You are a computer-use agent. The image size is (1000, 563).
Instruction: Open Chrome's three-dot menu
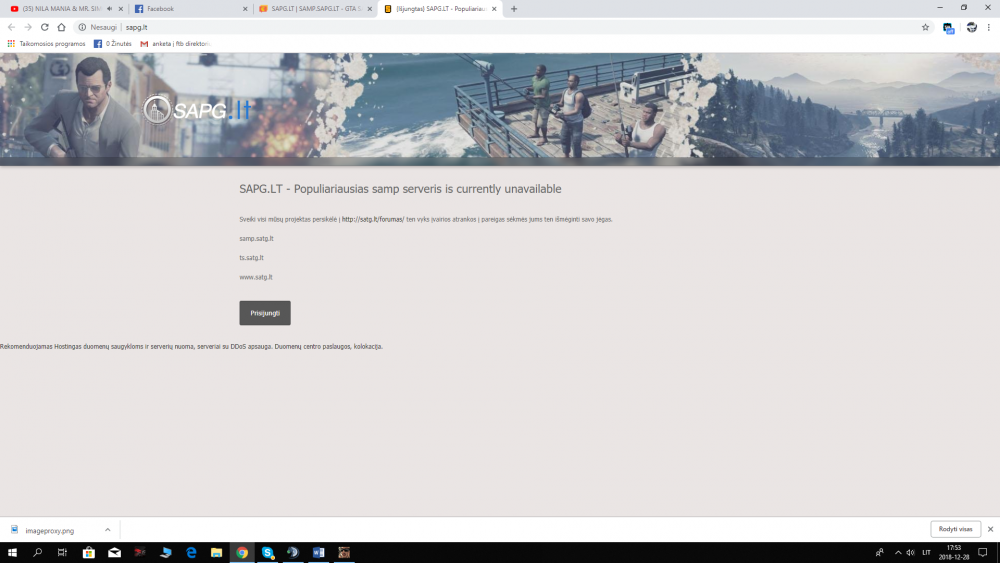989,27
